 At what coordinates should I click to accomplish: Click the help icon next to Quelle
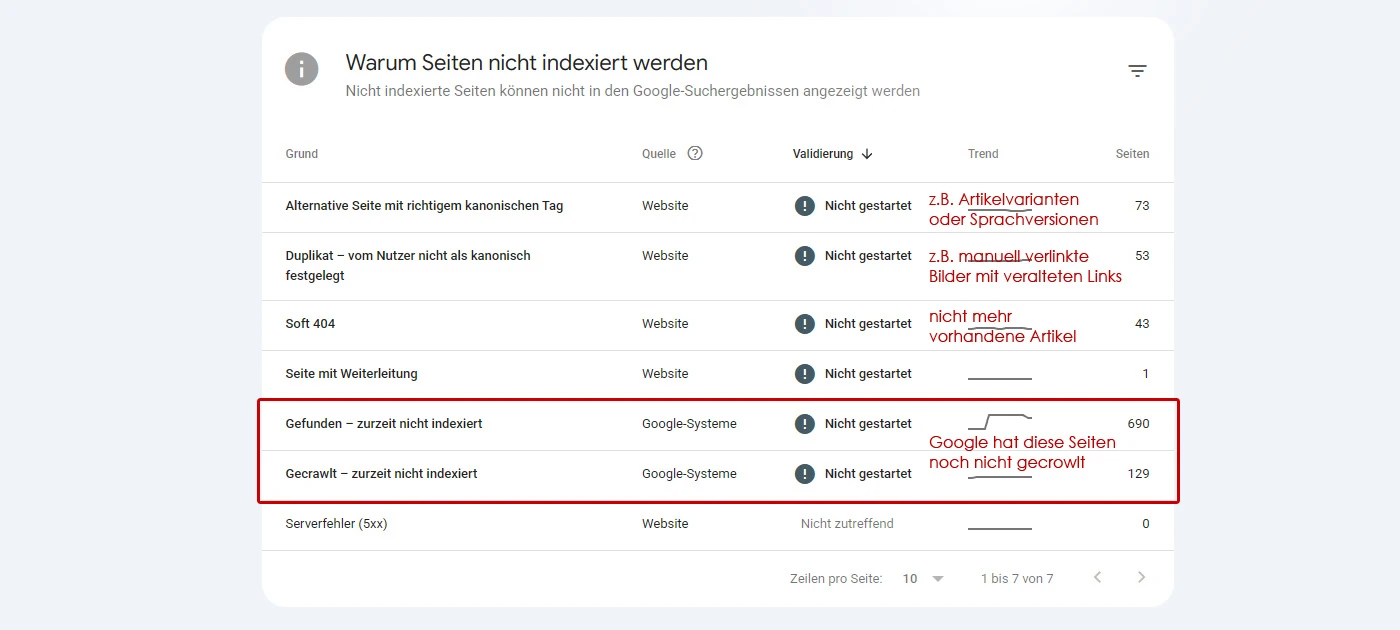(695, 154)
